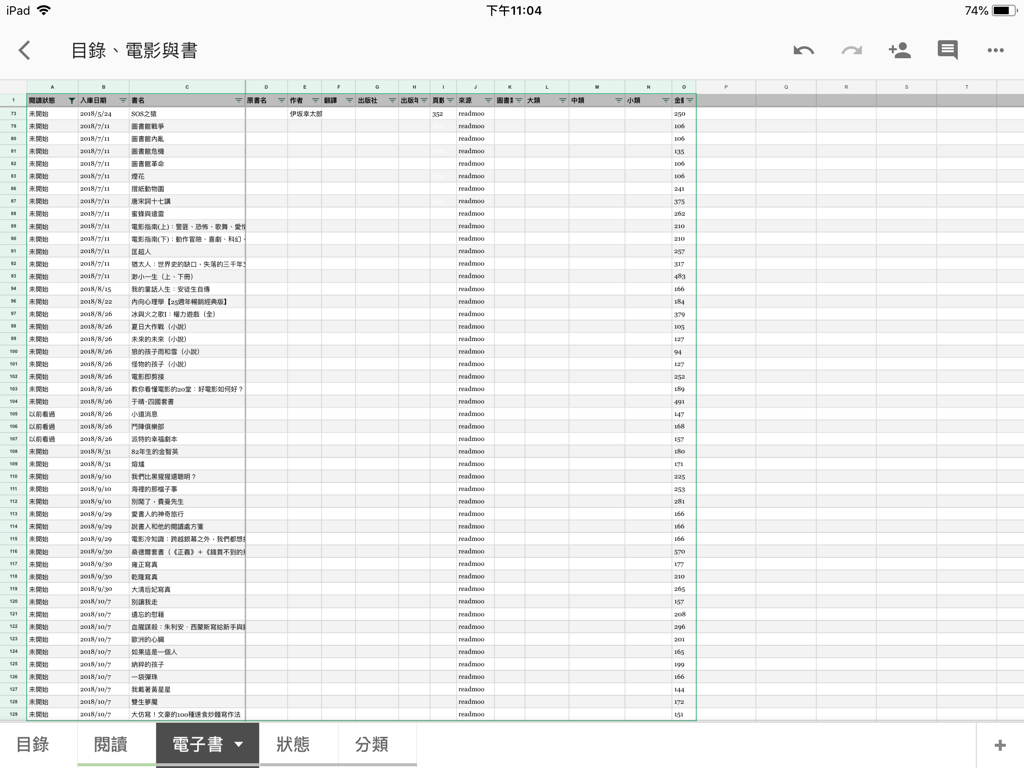This screenshot has height=768, width=1024.
Task: Select page count cell 352
Action: tap(443, 114)
